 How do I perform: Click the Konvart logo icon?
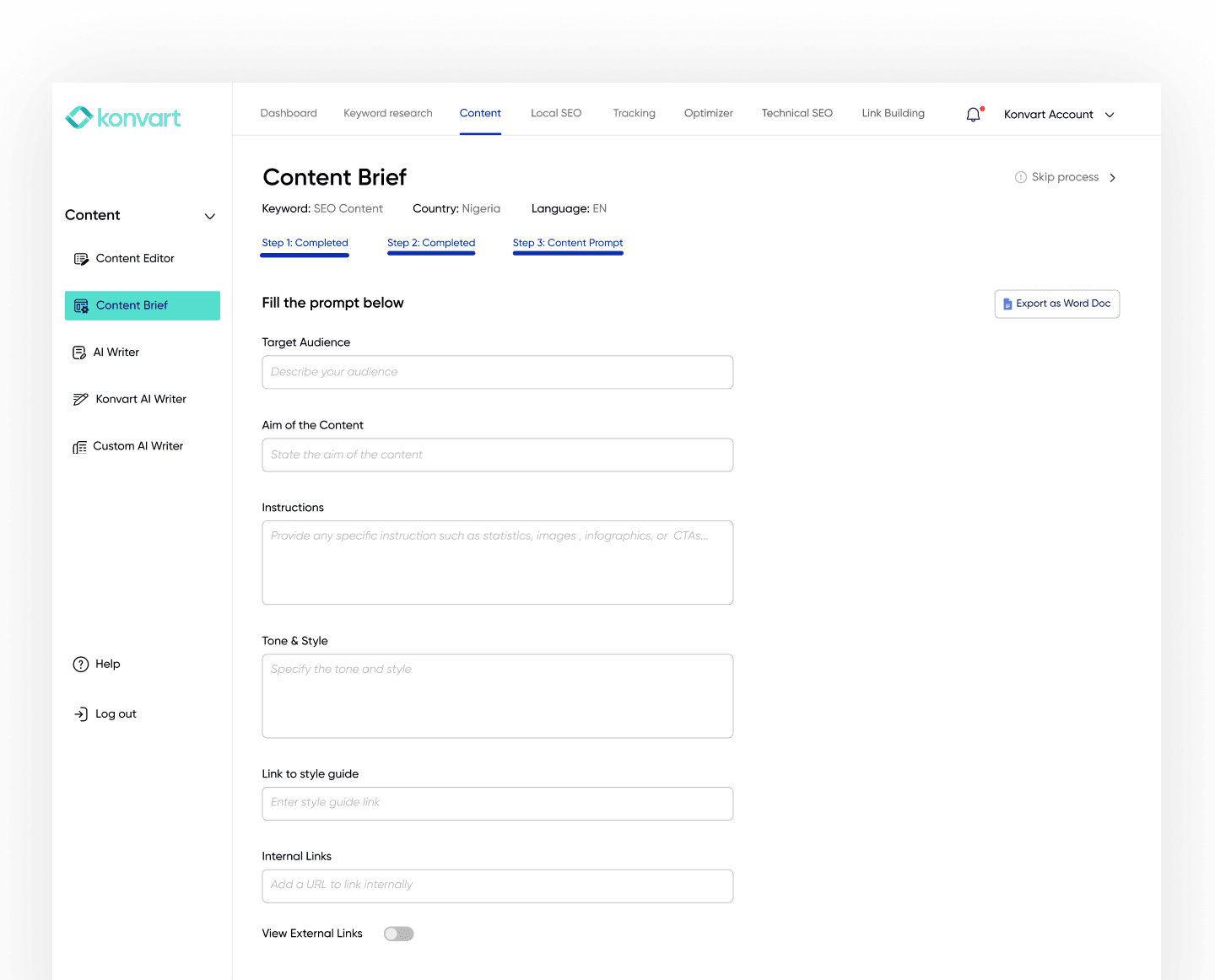(x=79, y=117)
